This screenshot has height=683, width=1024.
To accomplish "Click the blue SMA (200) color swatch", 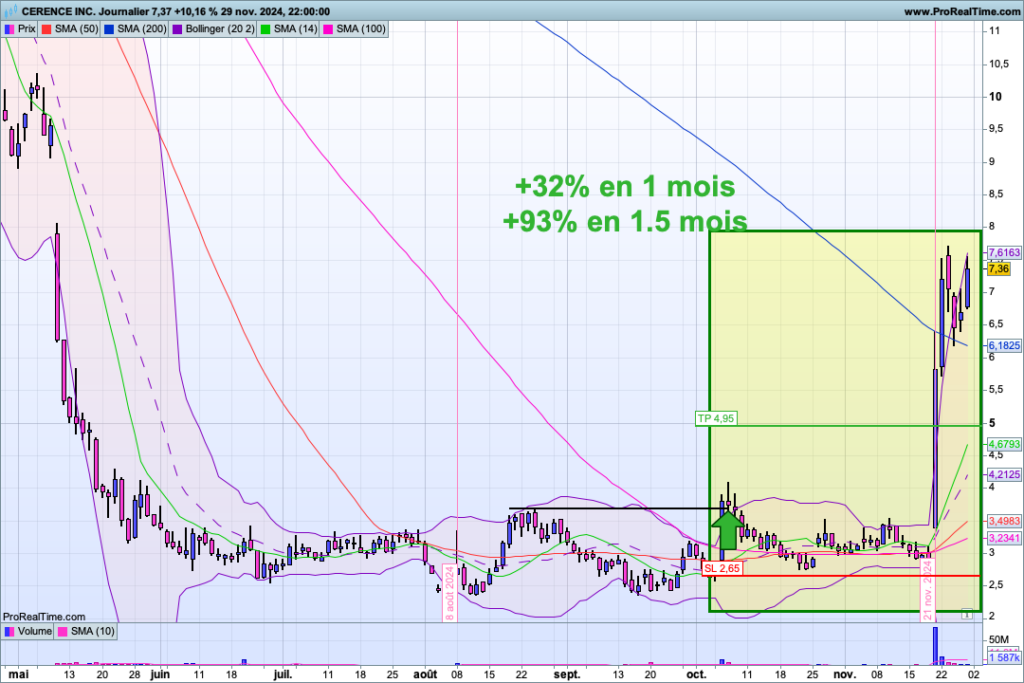I will coord(109,29).
